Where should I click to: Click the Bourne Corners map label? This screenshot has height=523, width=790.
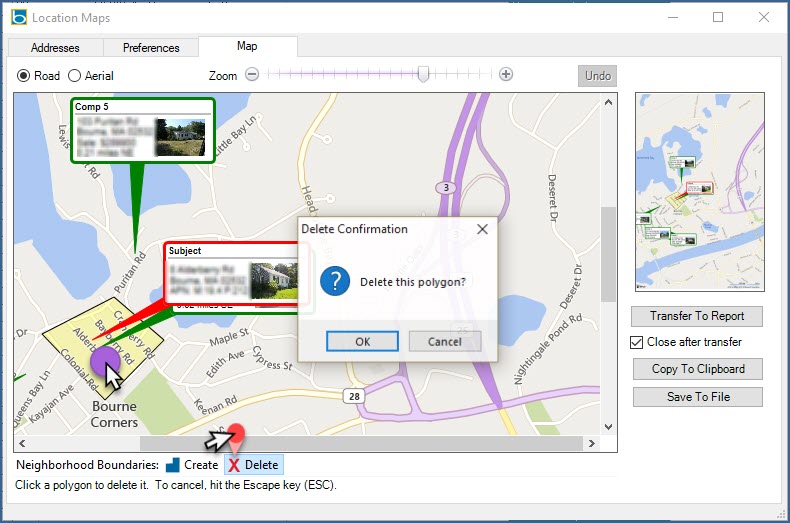[x=114, y=414]
